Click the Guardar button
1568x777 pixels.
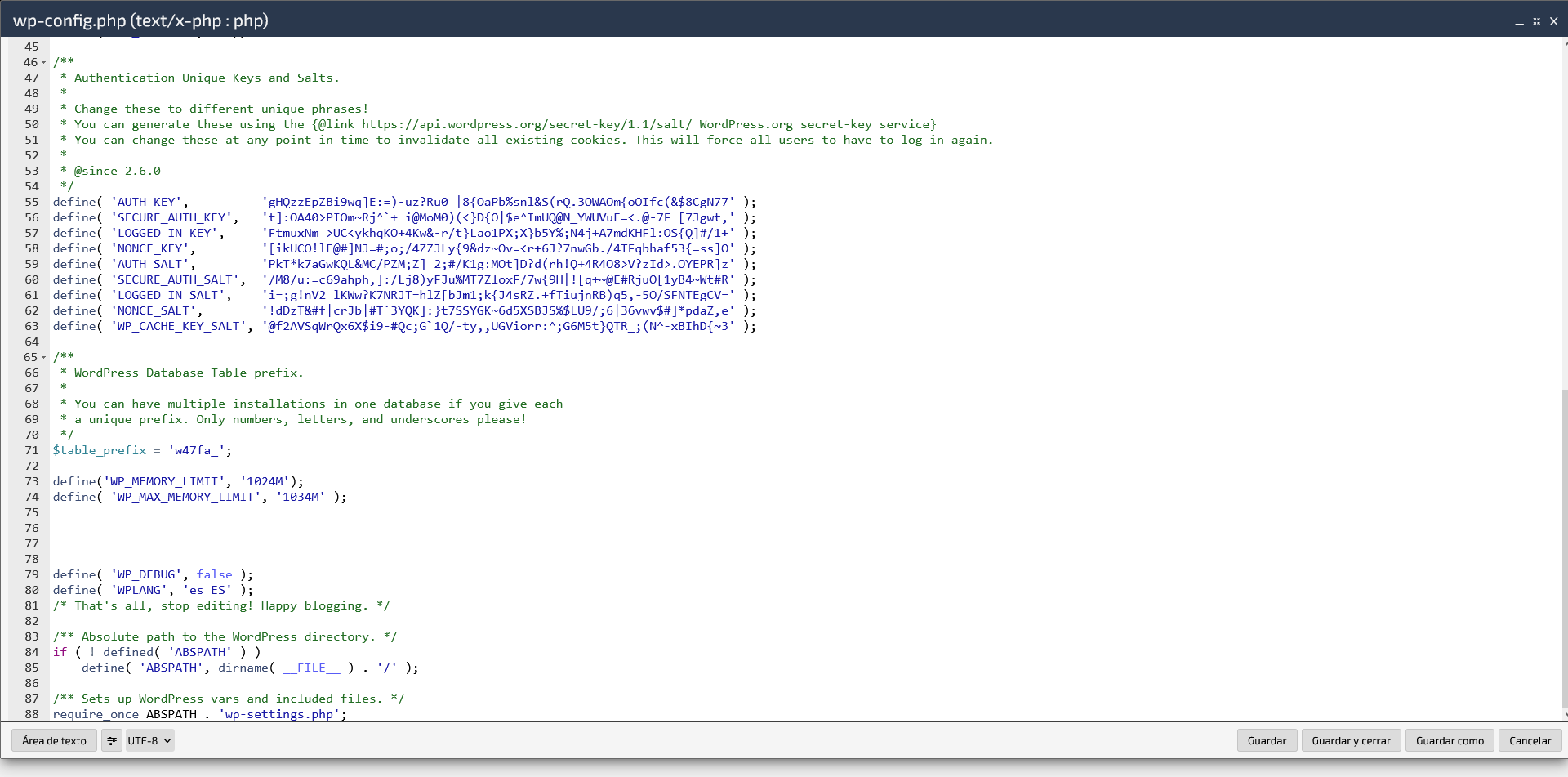point(1267,741)
